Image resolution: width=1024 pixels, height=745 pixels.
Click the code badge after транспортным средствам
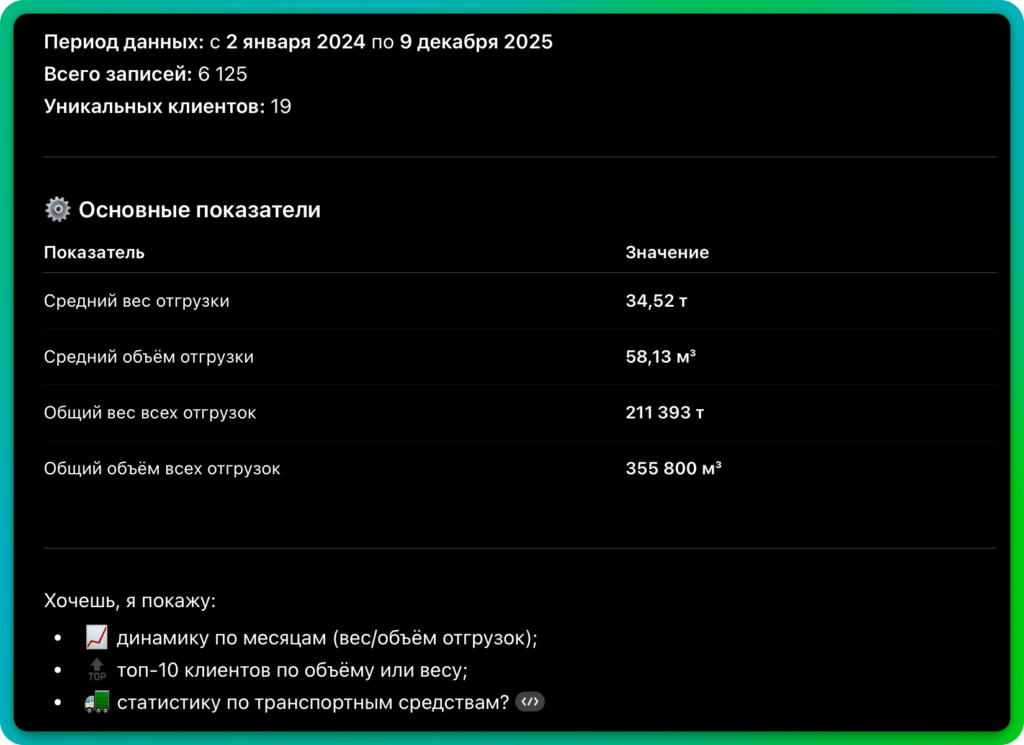click(x=530, y=702)
